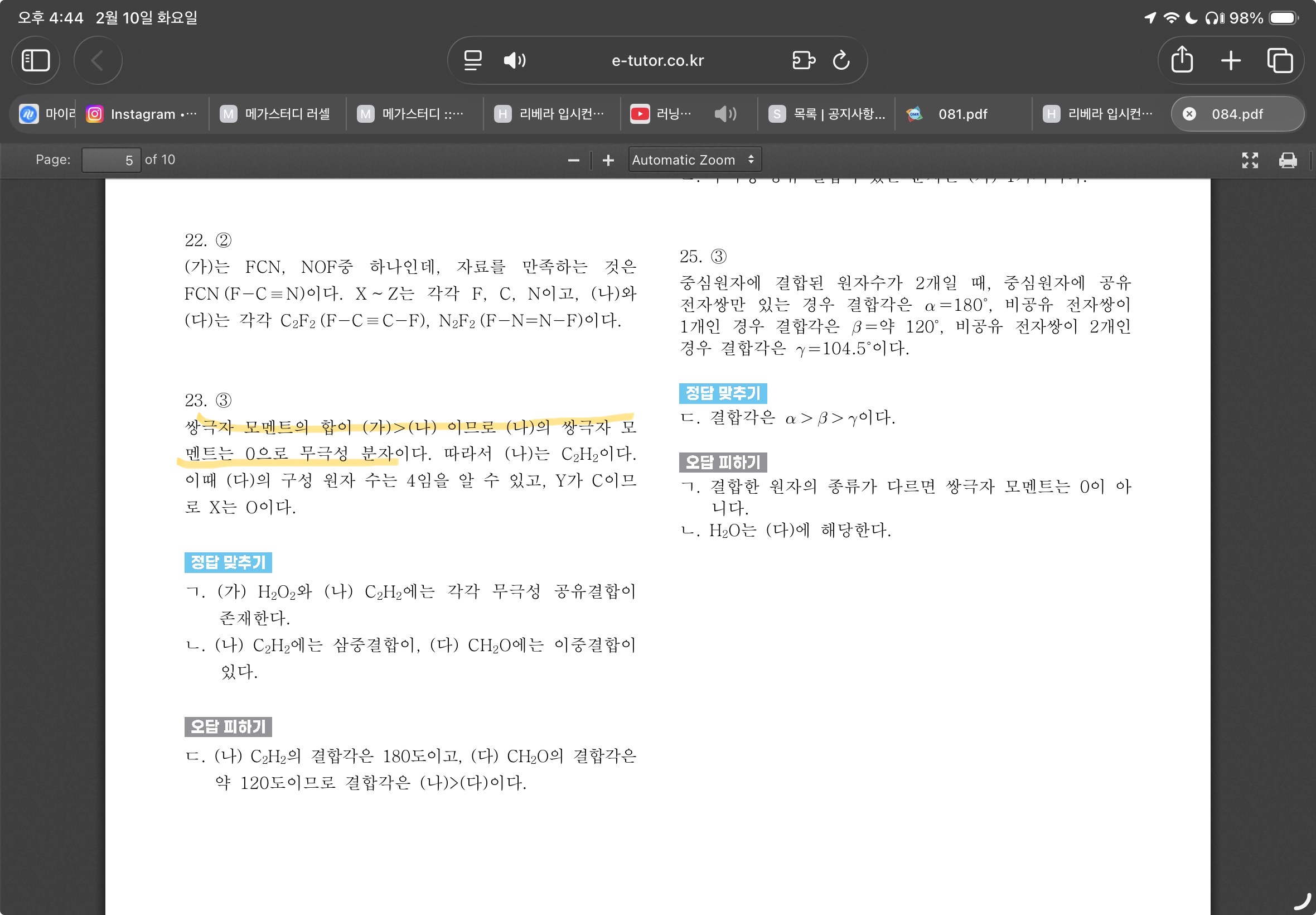The image size is (1316, 915).
Task: Switch to the 081.pdf tab
Action: click(x=962, y=114)
